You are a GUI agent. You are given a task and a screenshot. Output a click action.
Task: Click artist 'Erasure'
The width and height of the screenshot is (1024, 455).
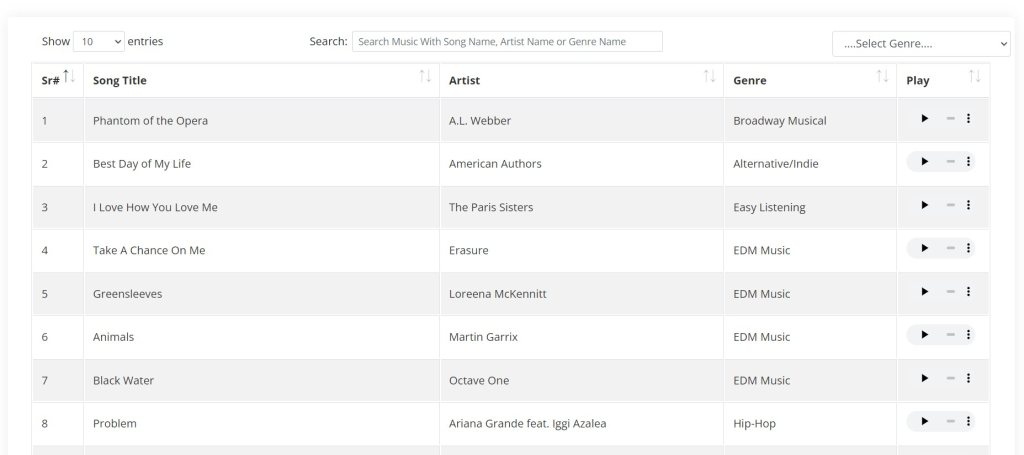(x=468, y=251)
